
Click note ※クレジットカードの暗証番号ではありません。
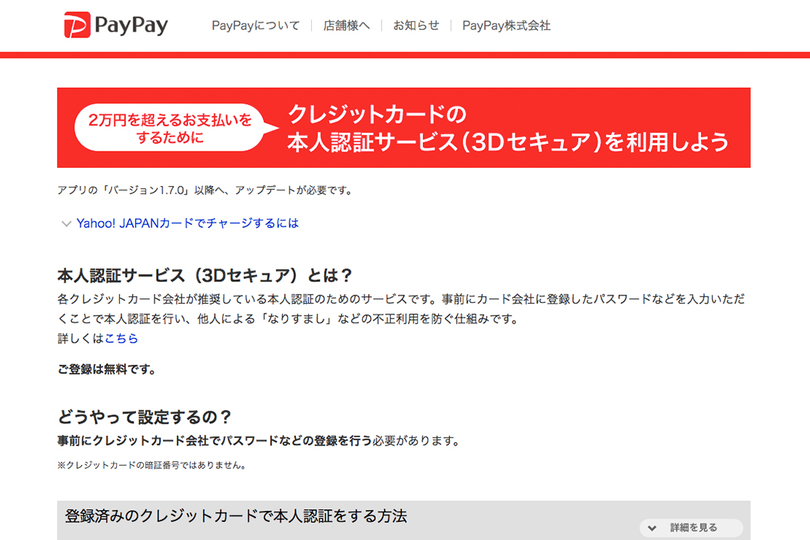click(x=152, y=465)
